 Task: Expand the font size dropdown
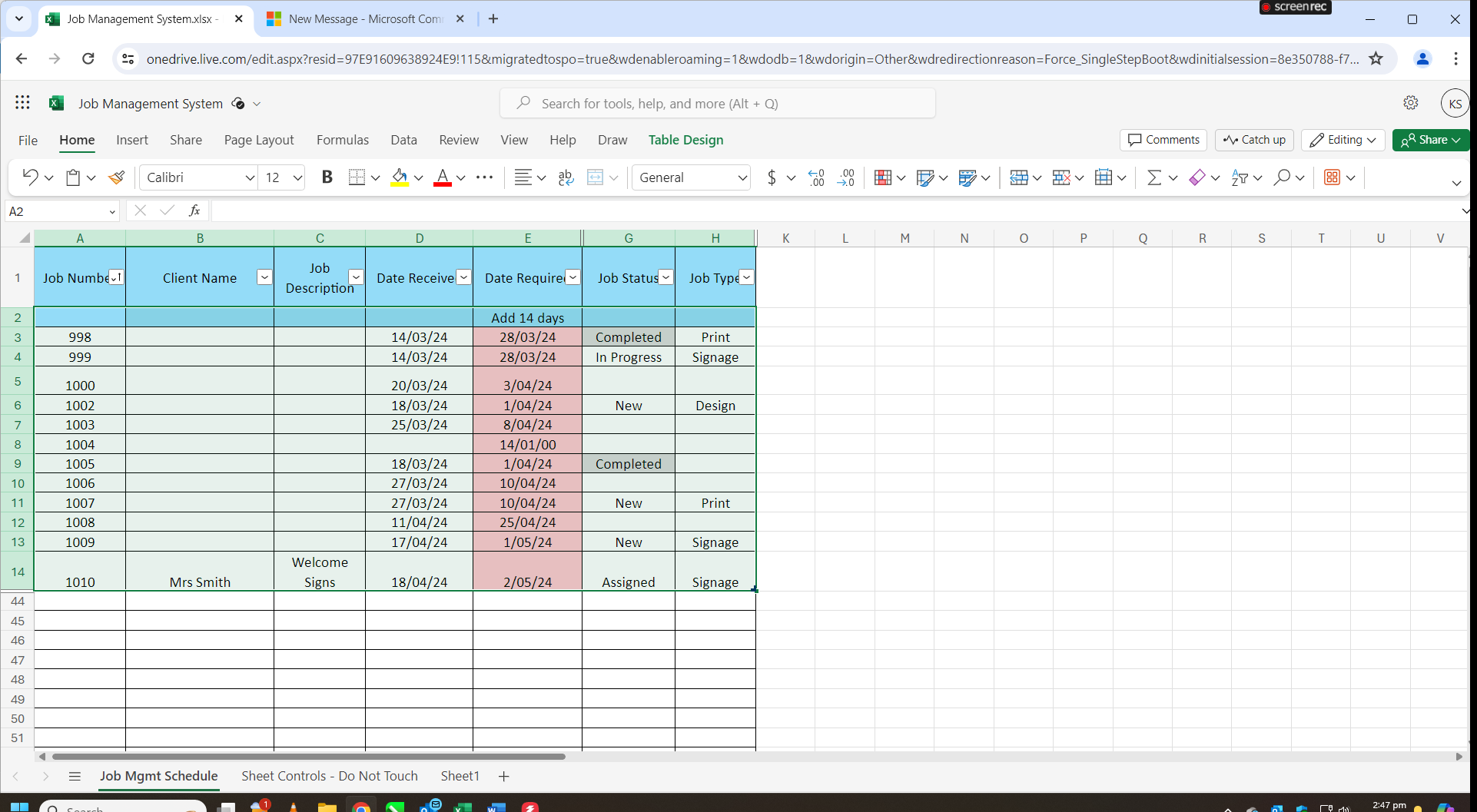[297, 177]
